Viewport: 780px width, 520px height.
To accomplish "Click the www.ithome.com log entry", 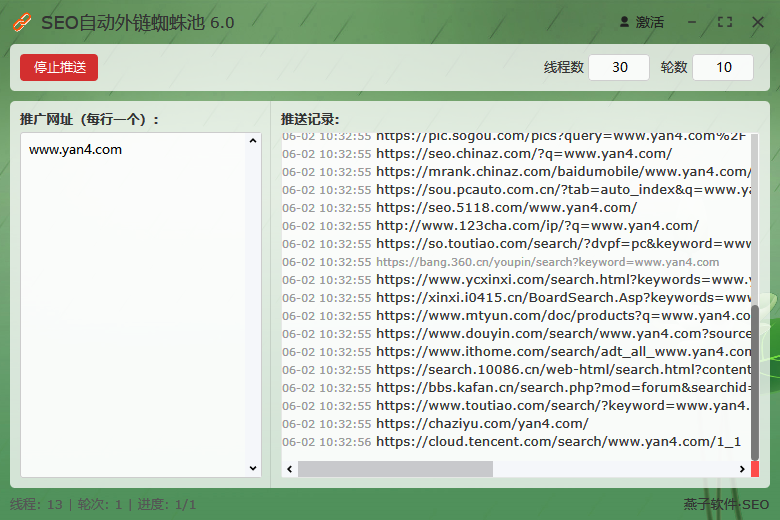I will click(x=563, y=352).
